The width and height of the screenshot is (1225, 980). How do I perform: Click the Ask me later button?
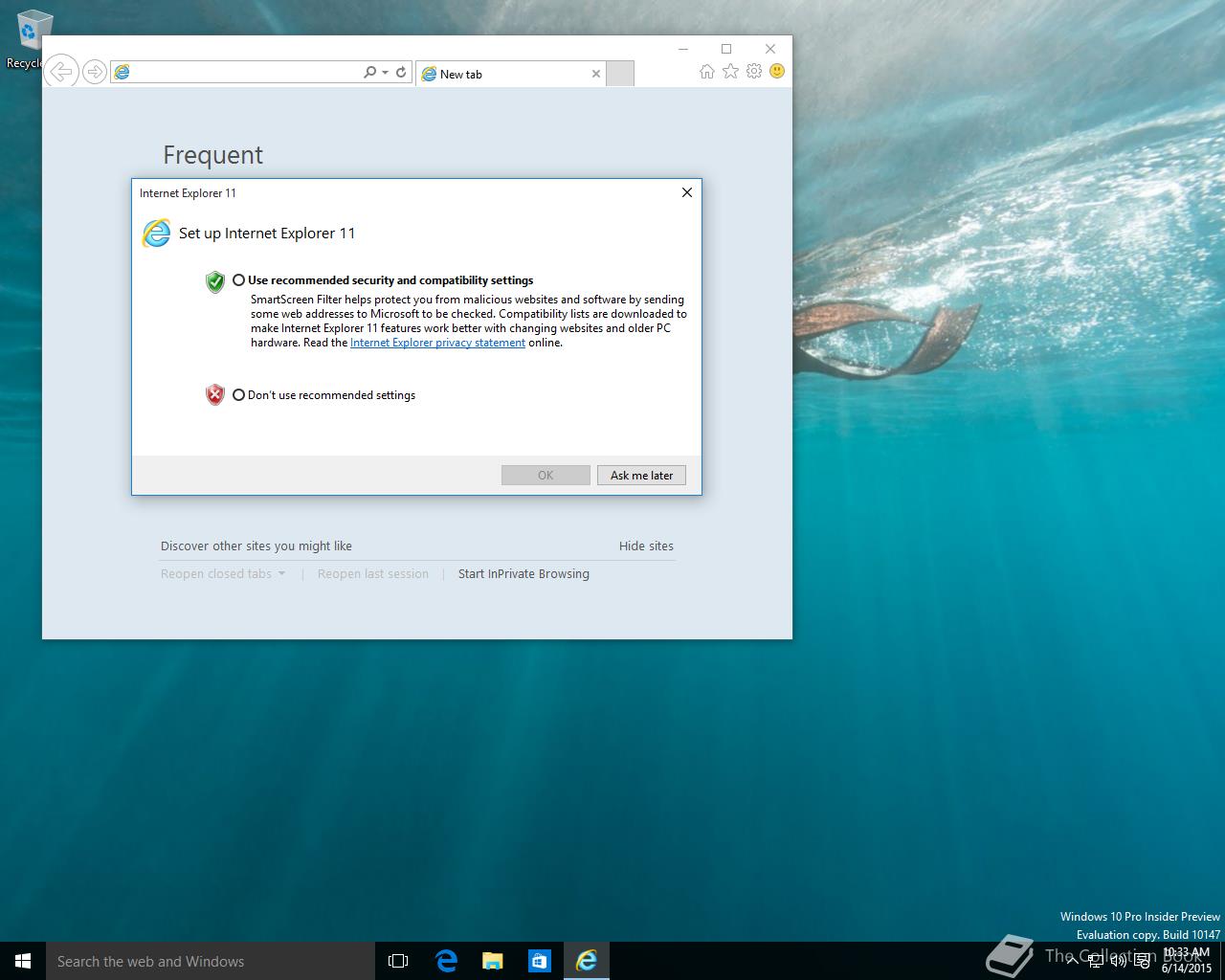(641, 476)
